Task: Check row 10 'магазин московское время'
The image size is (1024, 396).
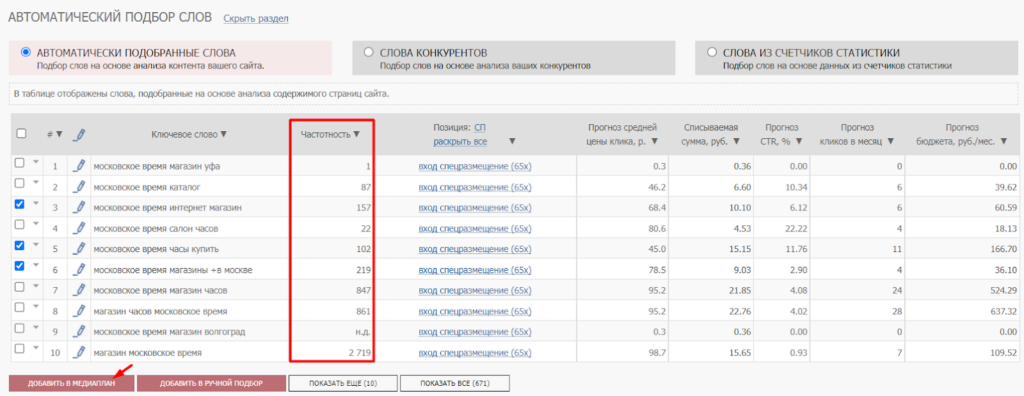Action: coord(20,348)
